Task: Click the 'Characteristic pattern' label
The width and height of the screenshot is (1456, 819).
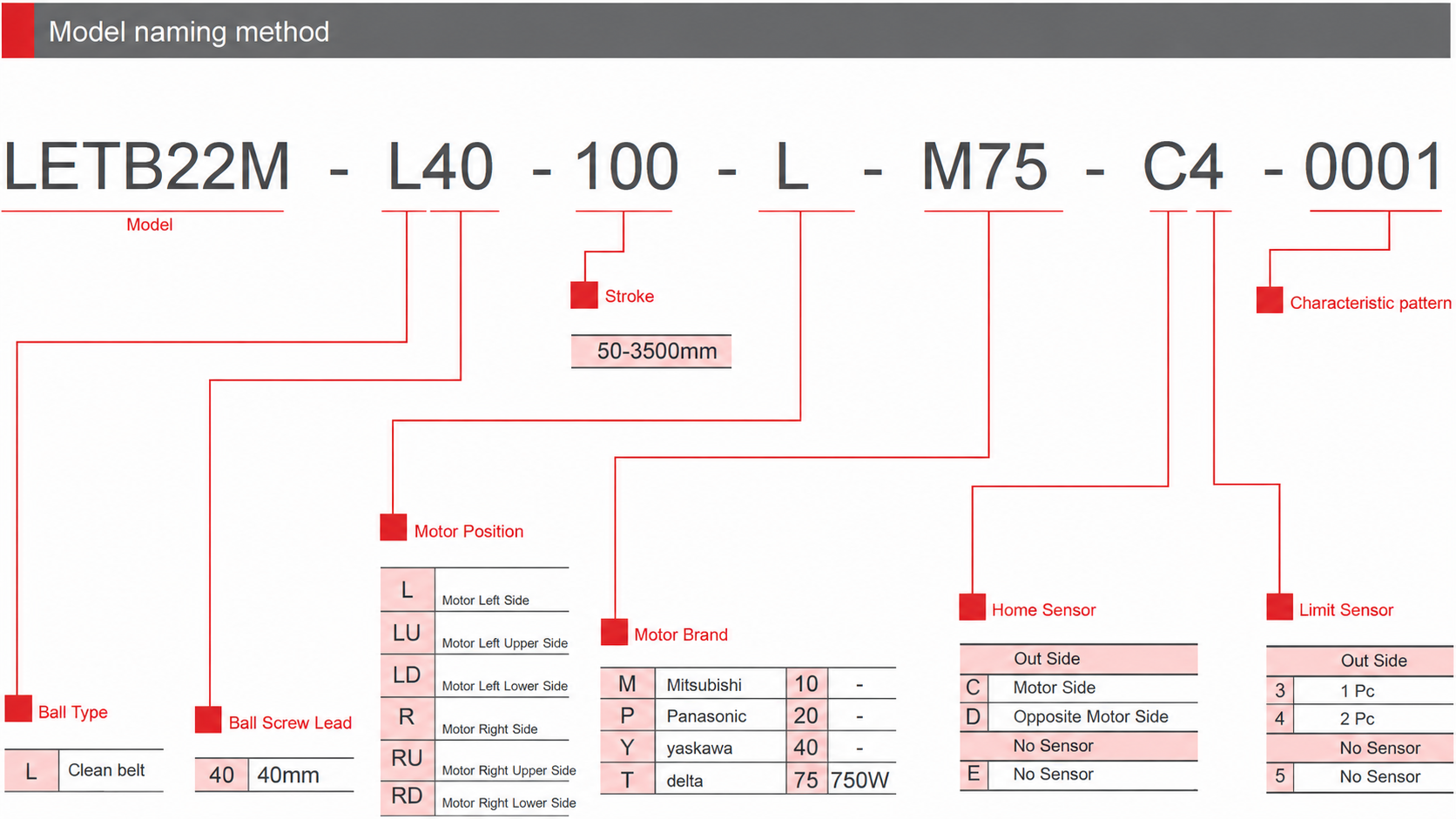Action: point(1371,303)
